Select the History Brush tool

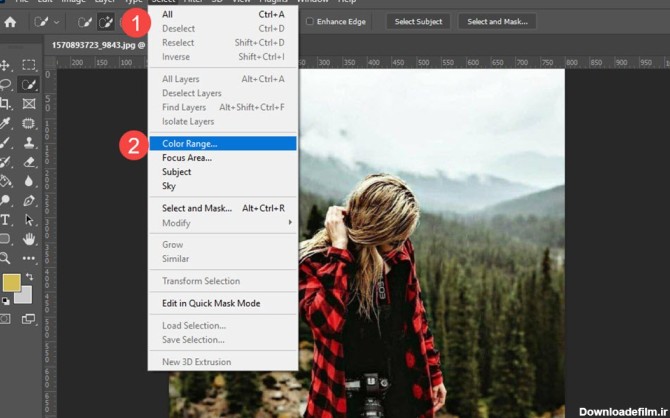[x=5, y=162]
